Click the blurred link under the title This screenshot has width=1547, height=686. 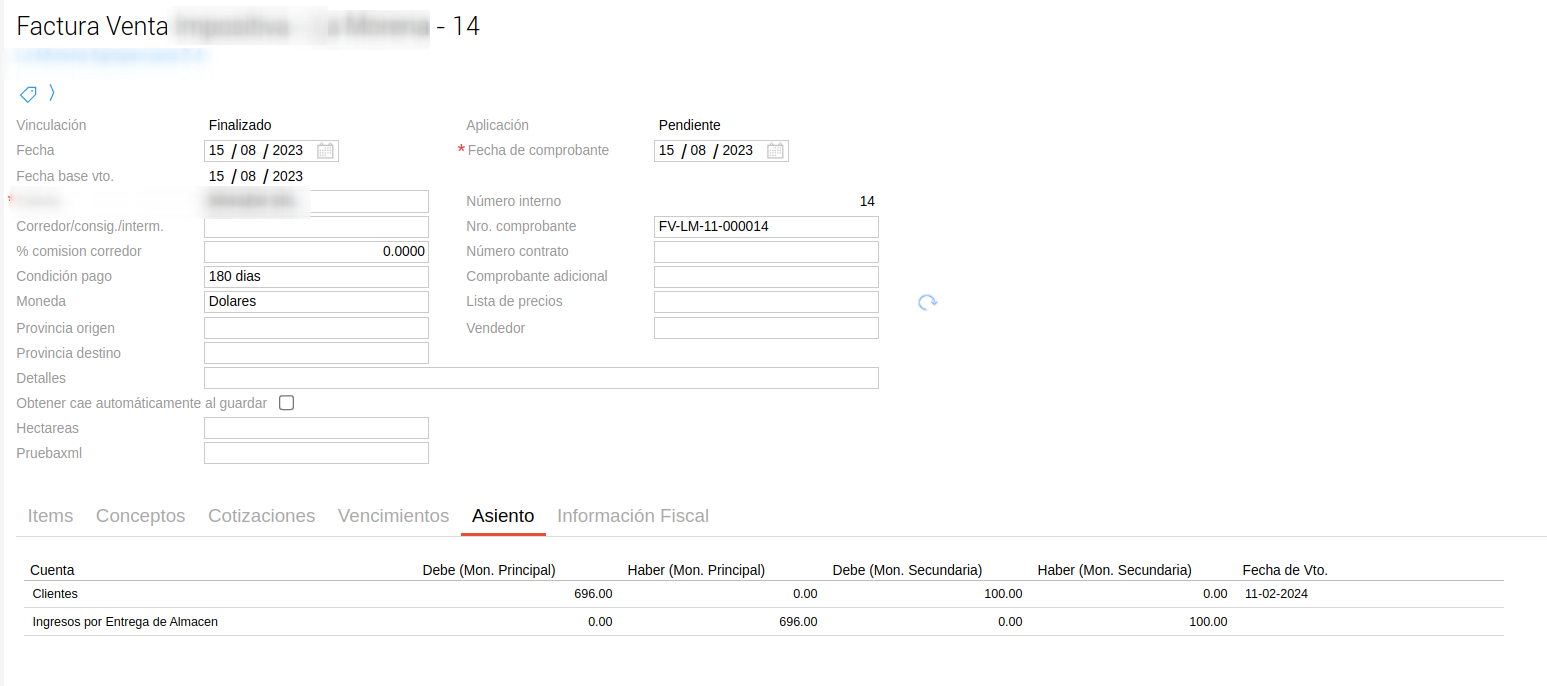coord(110,57)
